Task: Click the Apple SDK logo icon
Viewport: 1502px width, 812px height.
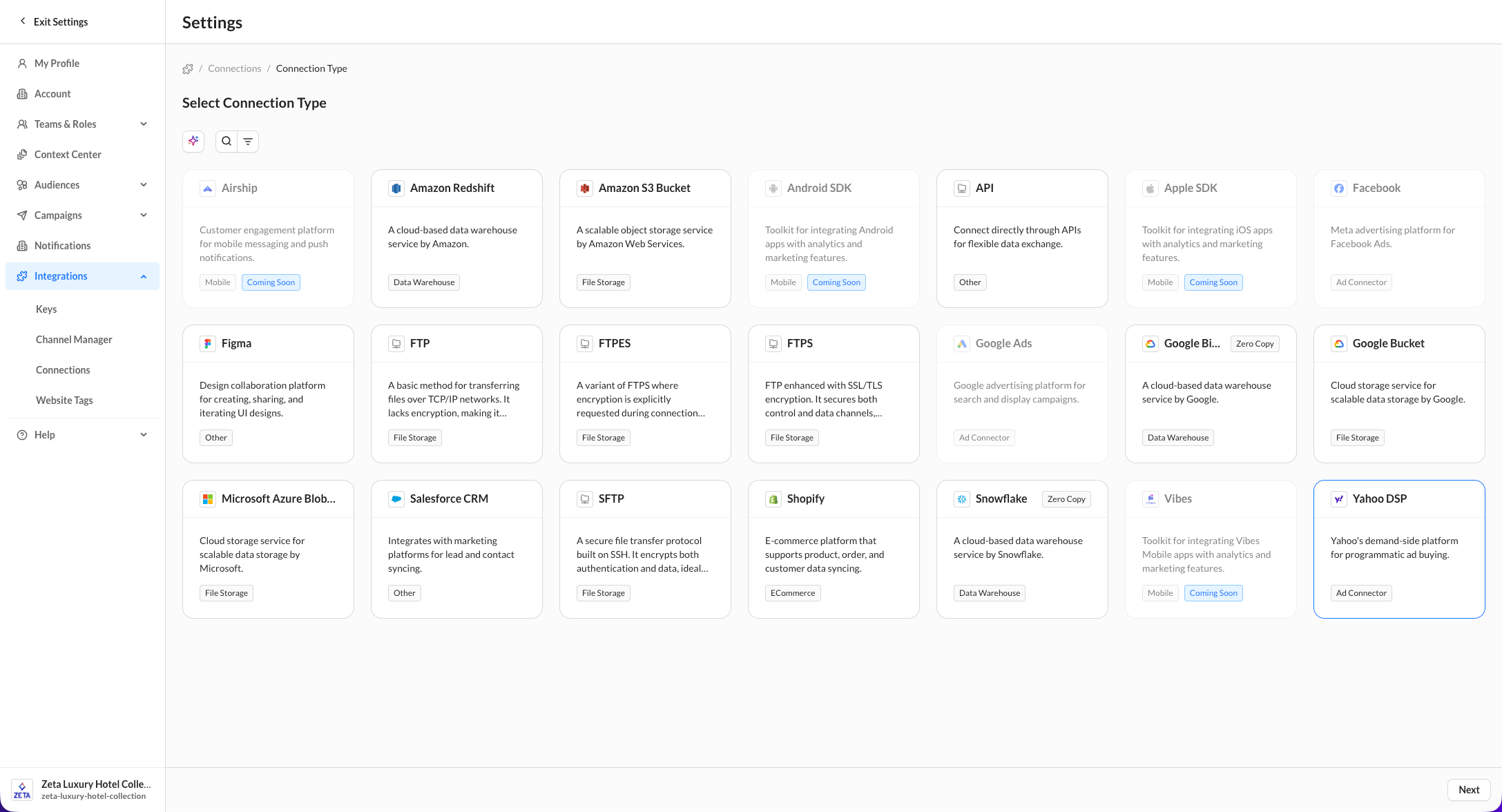Action: 1150,188
